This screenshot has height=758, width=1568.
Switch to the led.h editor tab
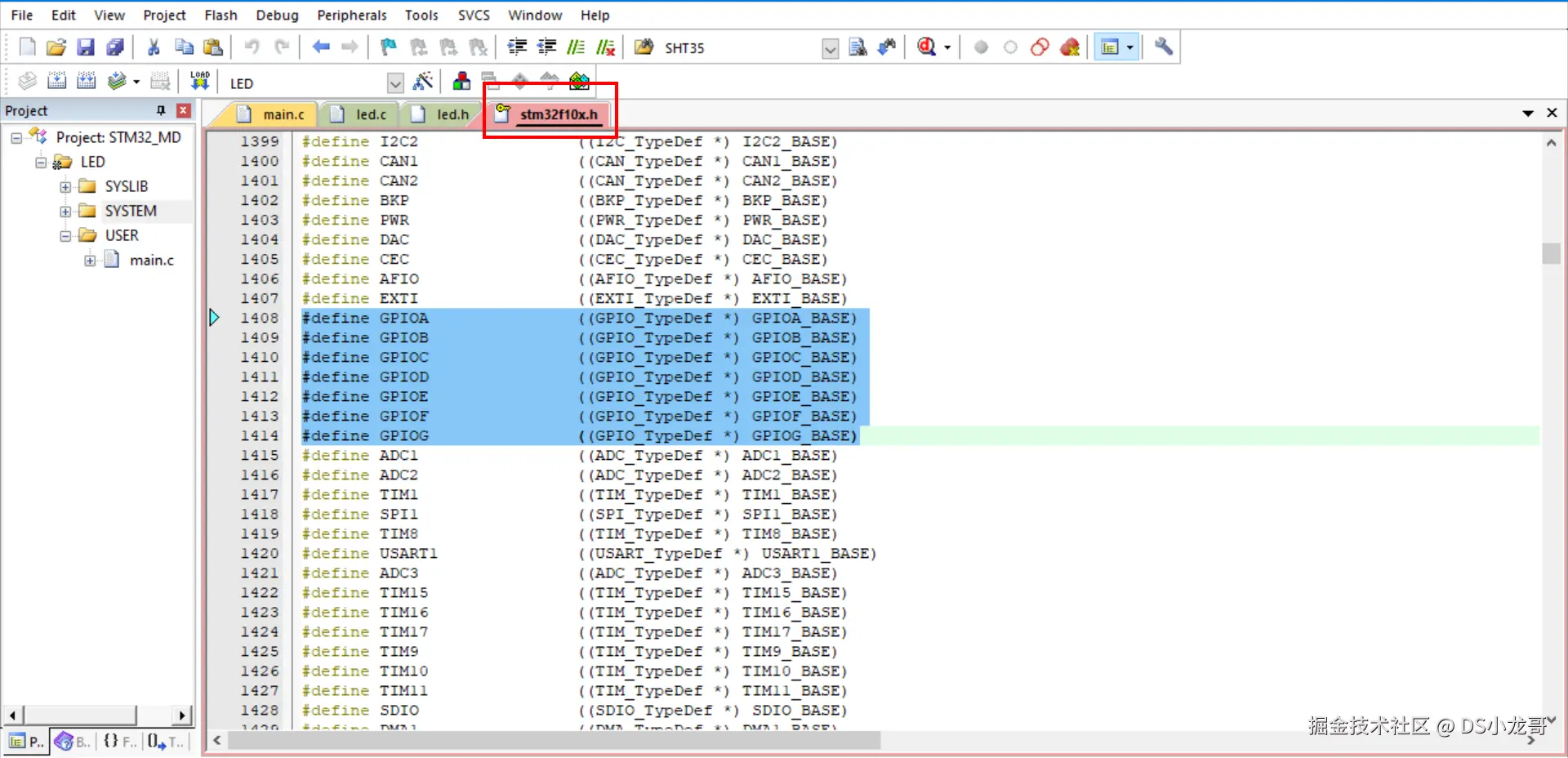coord(442,114)
